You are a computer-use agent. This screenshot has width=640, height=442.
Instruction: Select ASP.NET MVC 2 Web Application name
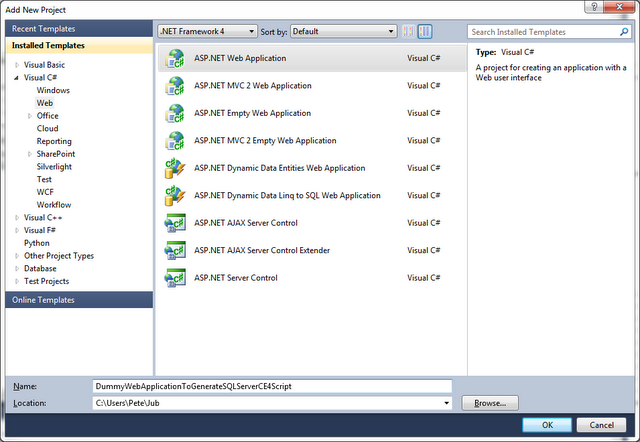point(253,86)
